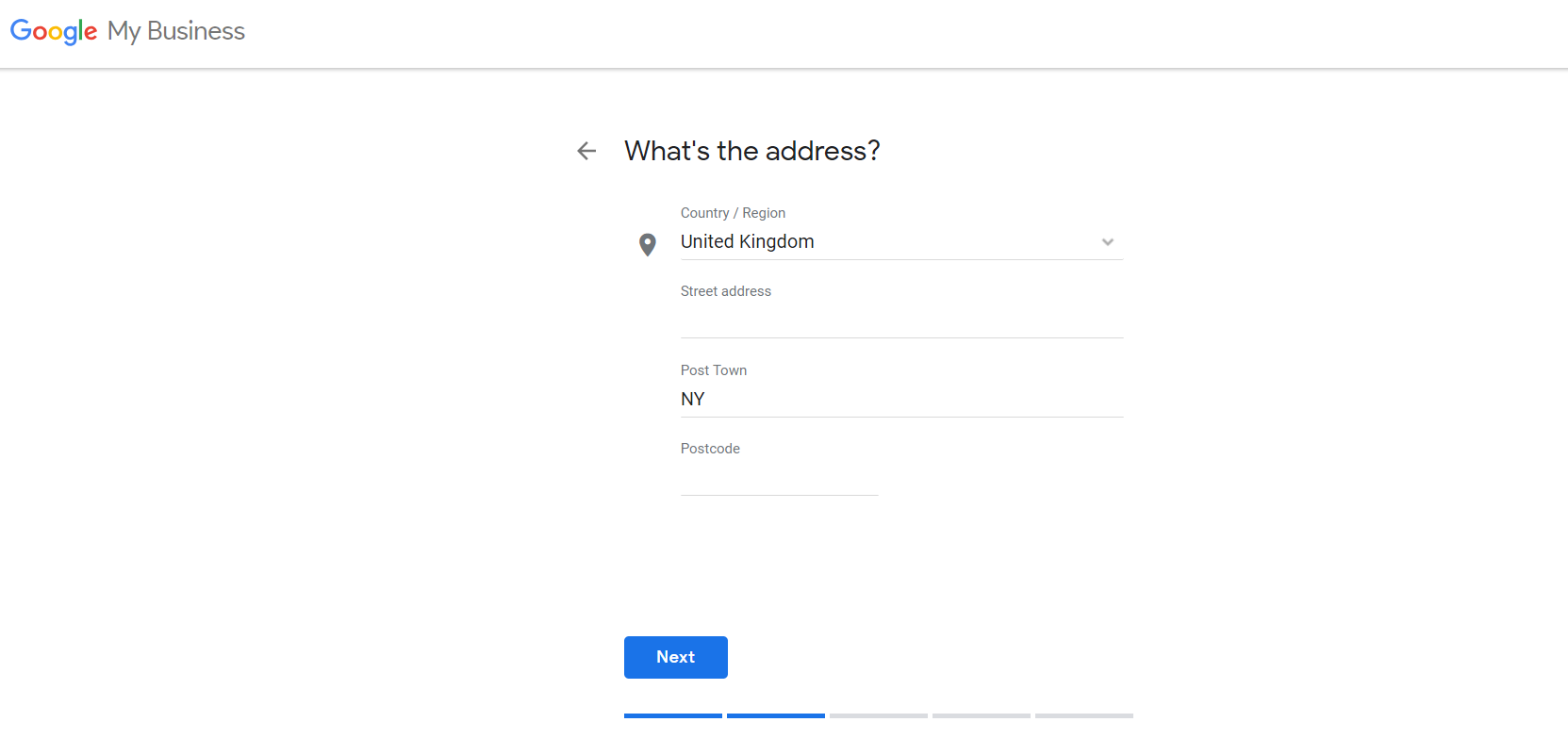This screenshot has width=1568, height=755.
Task: Go back using the left arrow icon
Action: point(586,151)
